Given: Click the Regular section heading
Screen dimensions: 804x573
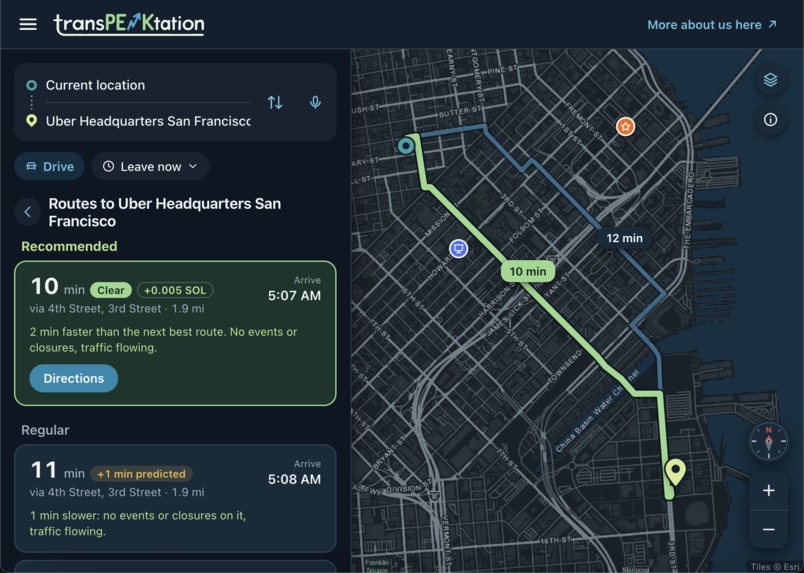Looking at the screenshot, I should [45, 430].
